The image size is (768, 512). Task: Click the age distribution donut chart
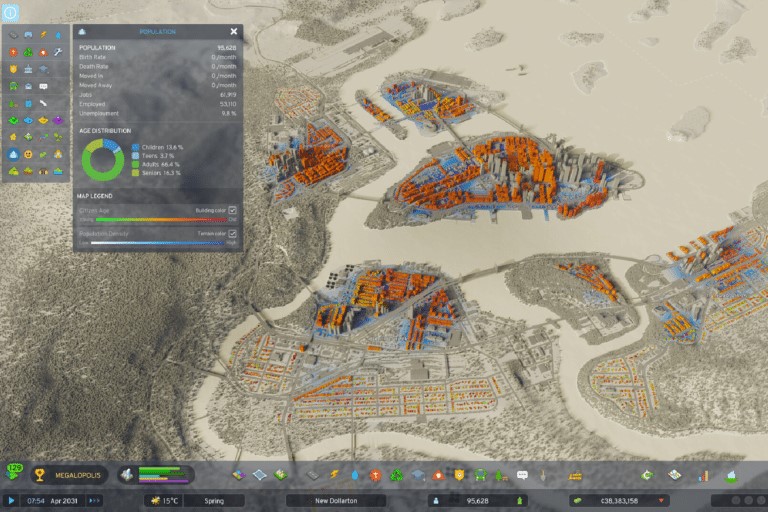(x=103, y=160)
